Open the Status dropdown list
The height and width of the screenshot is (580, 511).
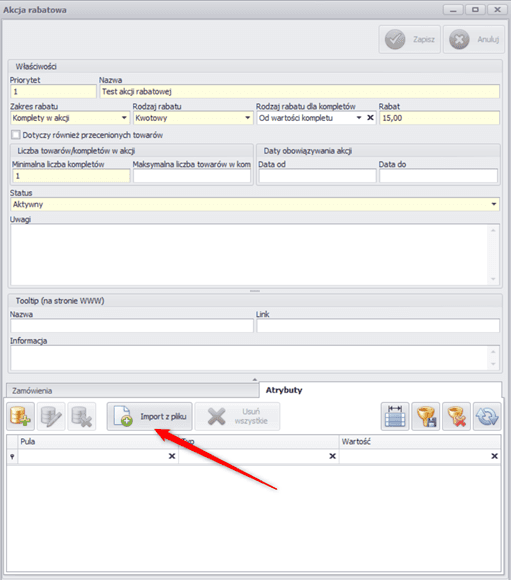pos(494,204)
